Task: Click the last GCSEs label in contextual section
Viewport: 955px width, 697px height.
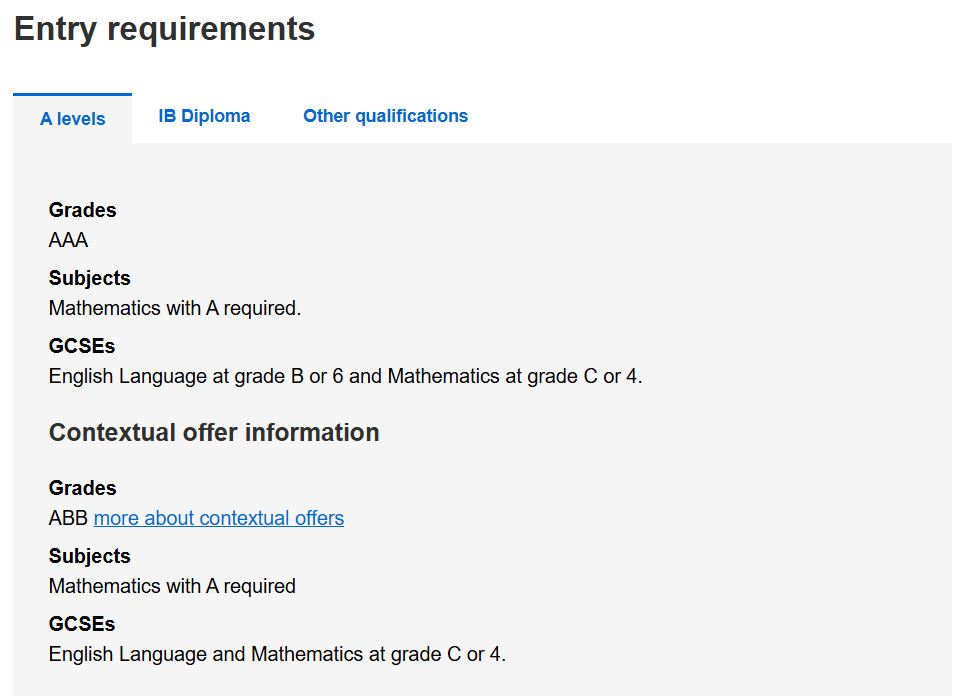Action: point(82,624)
